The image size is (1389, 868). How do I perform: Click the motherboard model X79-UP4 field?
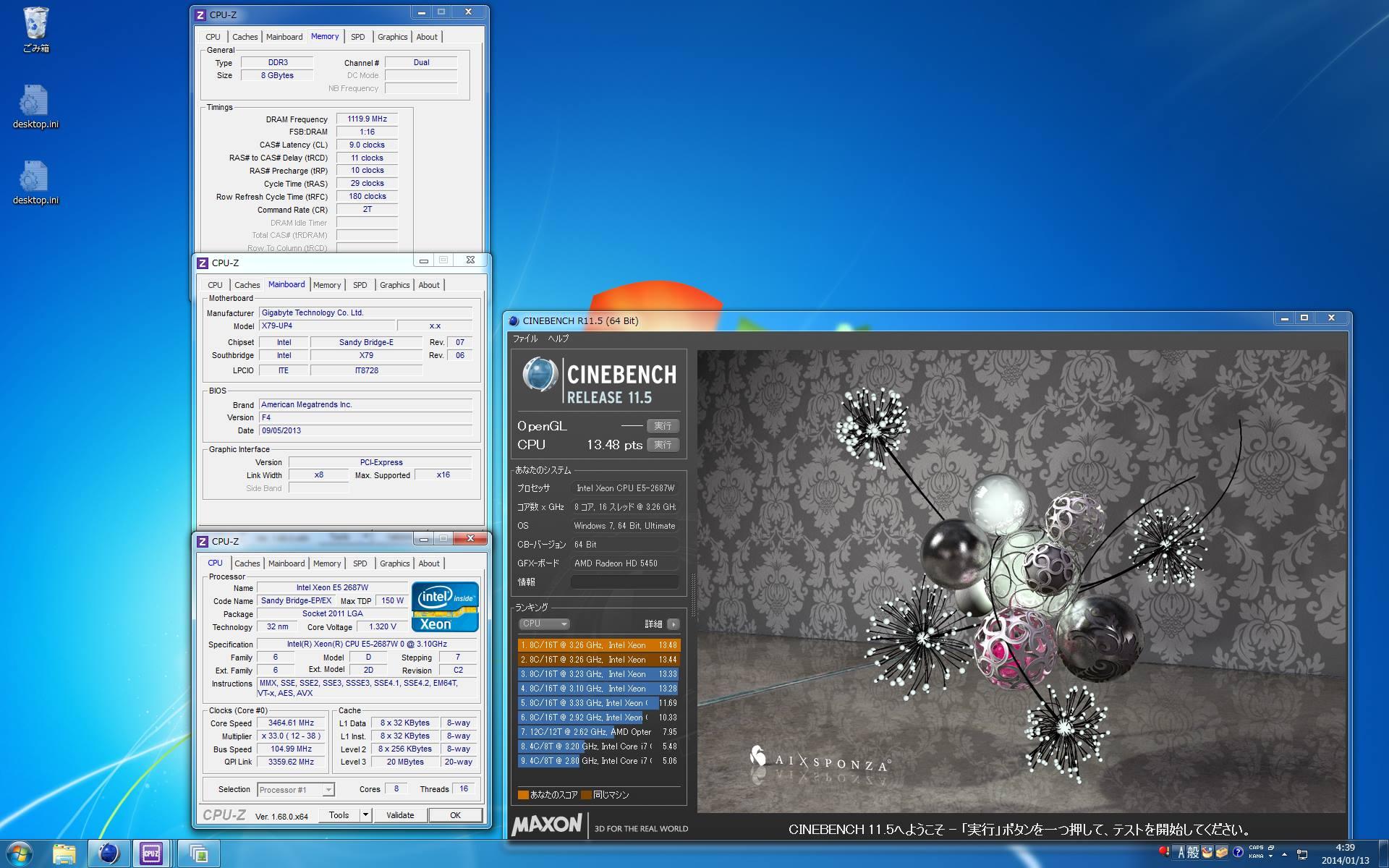coord(326,326)
